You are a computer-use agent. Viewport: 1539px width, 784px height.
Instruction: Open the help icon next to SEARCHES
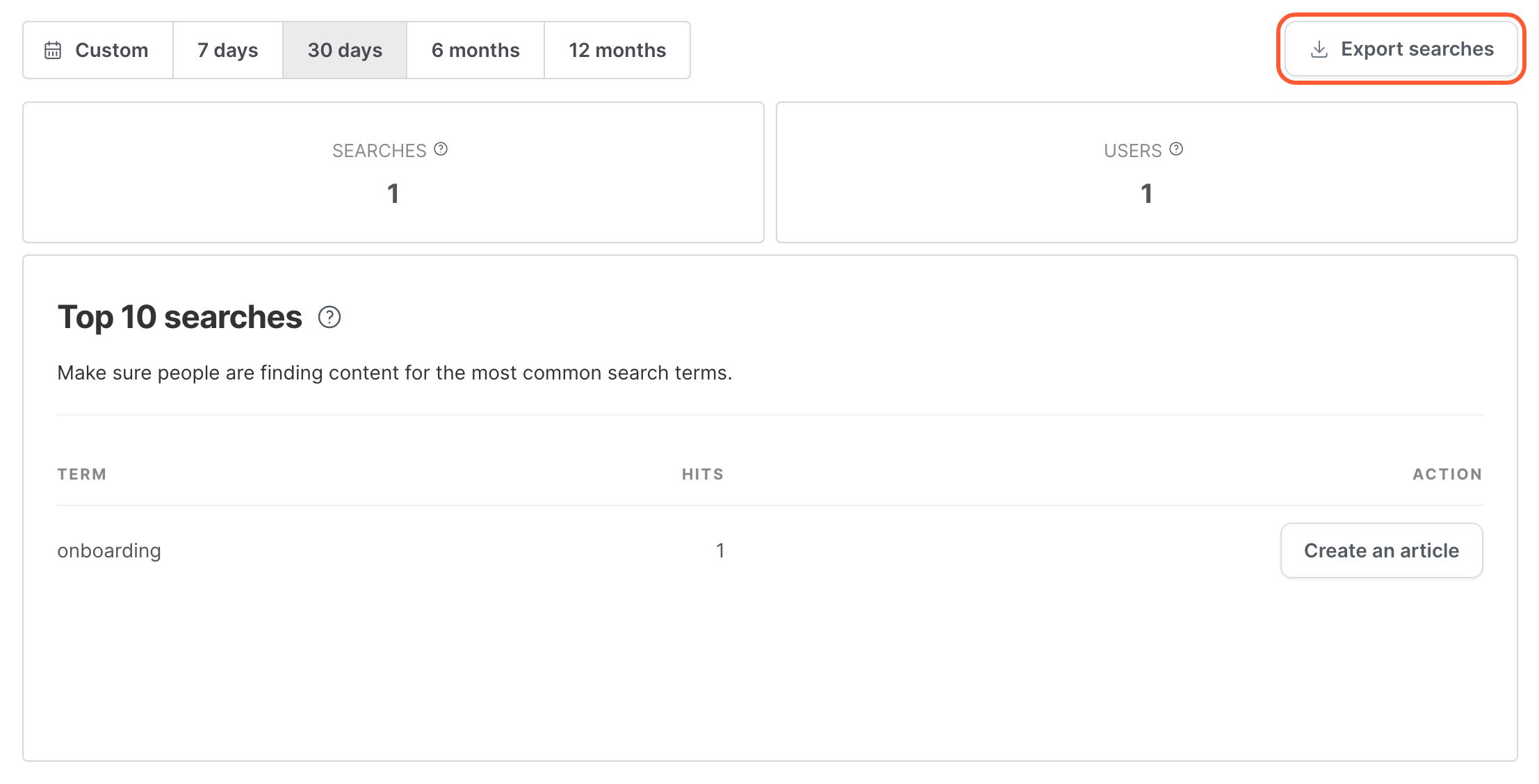pos(441,149)
